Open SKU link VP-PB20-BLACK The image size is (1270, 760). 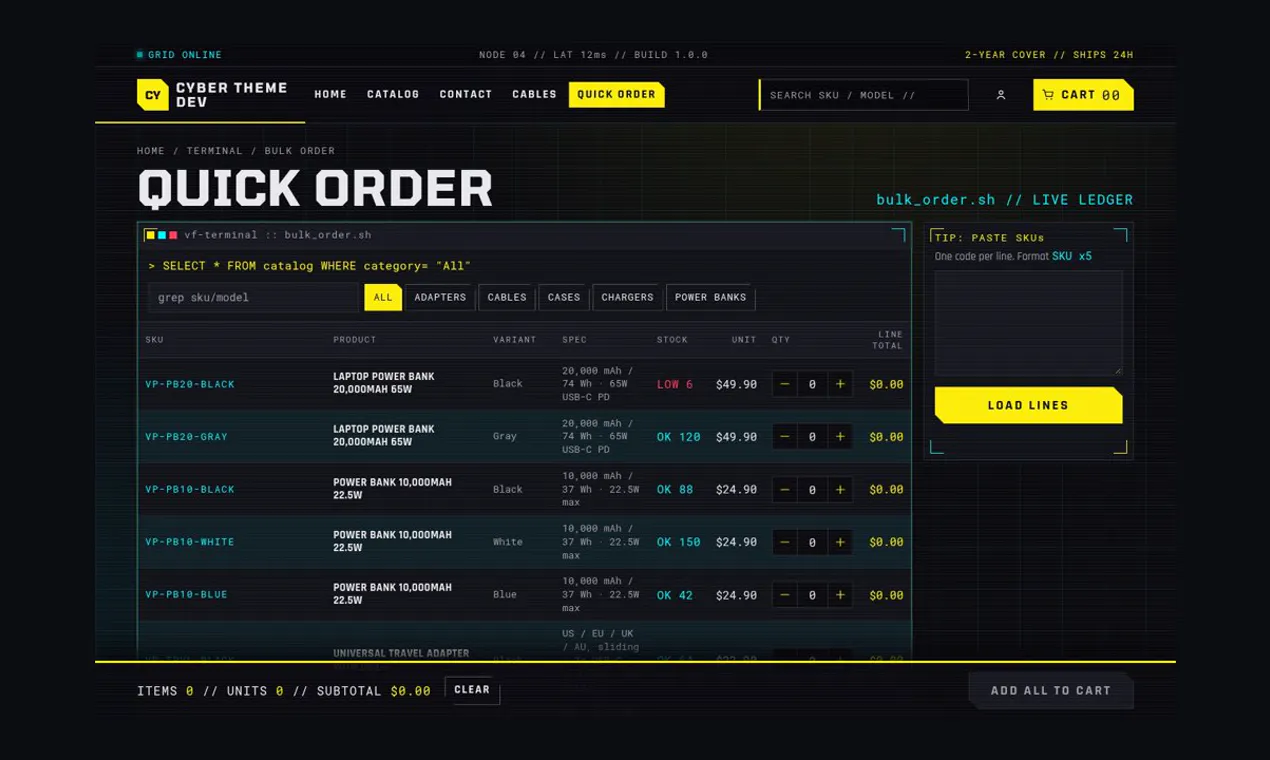(x=190, y=384)
